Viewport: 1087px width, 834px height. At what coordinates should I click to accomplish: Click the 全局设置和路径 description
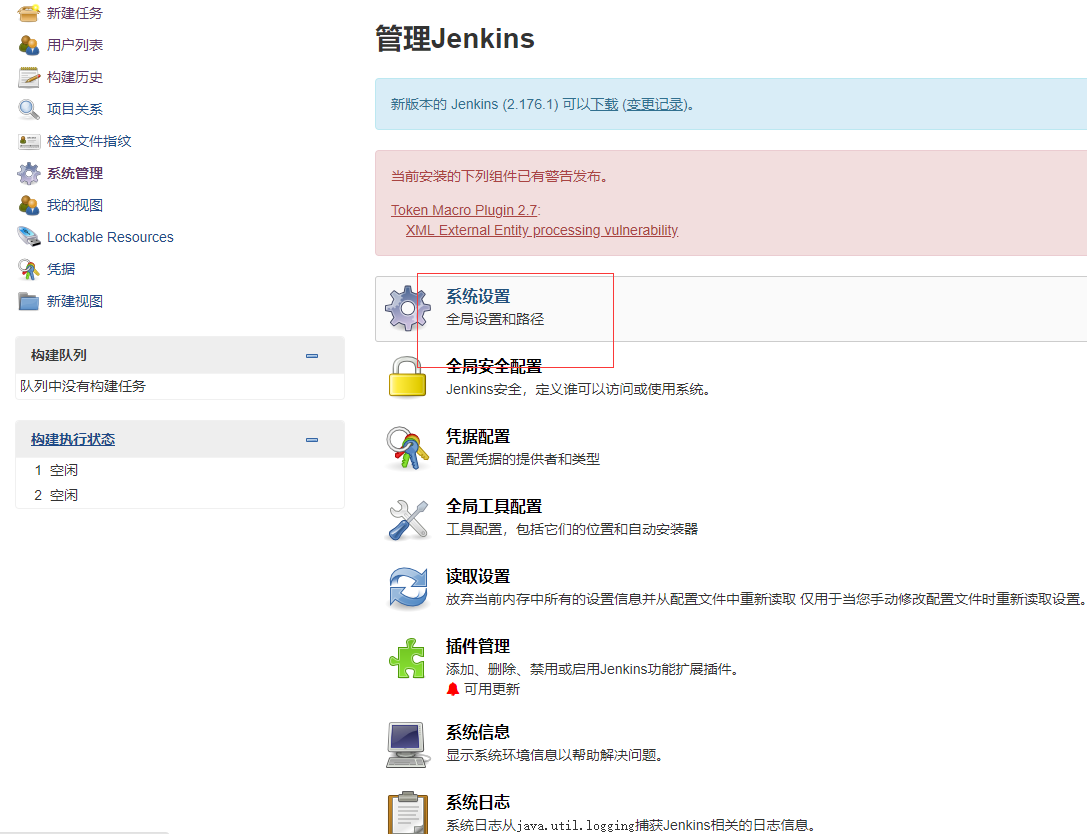point(495,319)
